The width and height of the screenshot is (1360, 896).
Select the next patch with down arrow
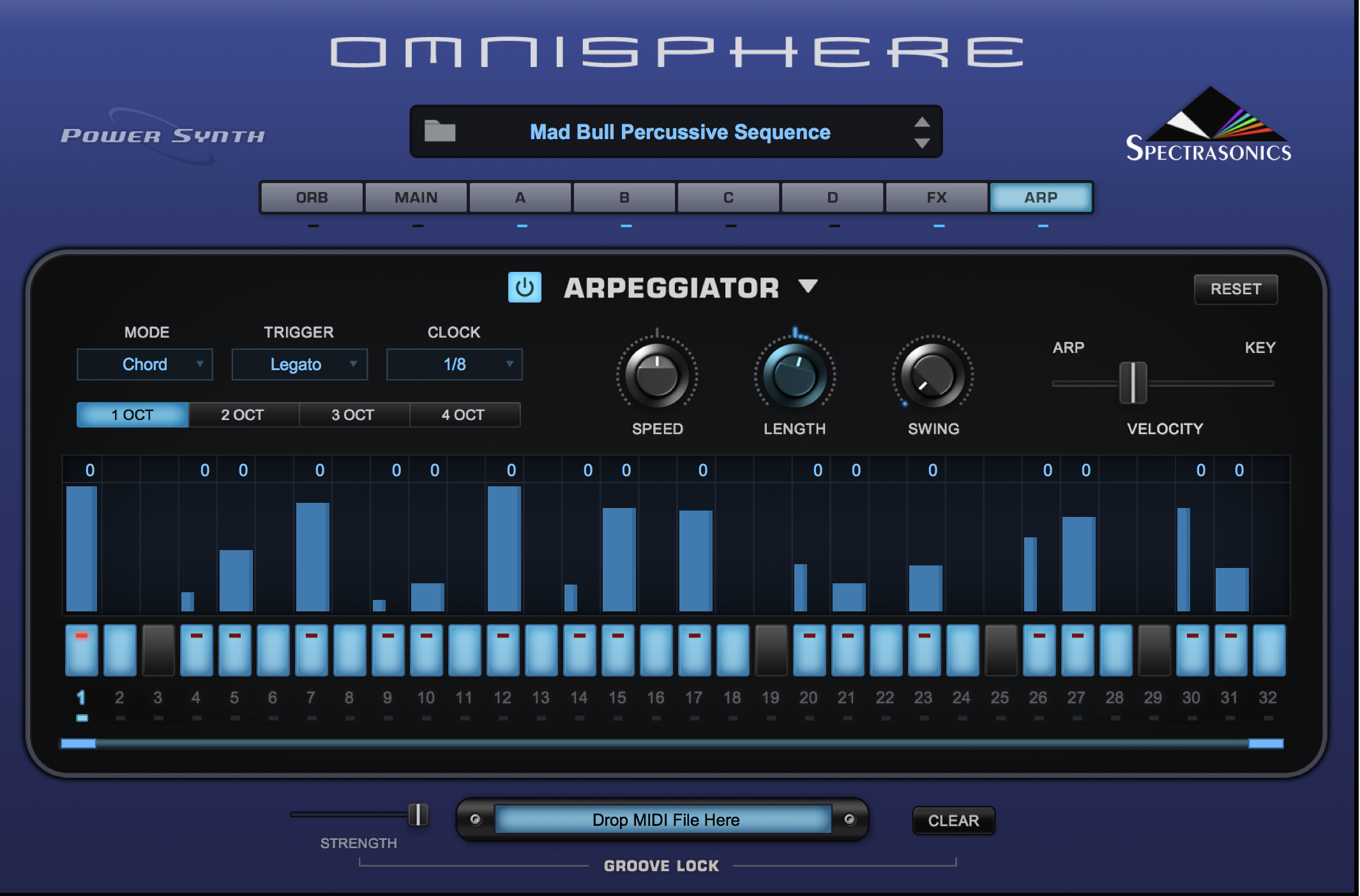tap(922, 143)
